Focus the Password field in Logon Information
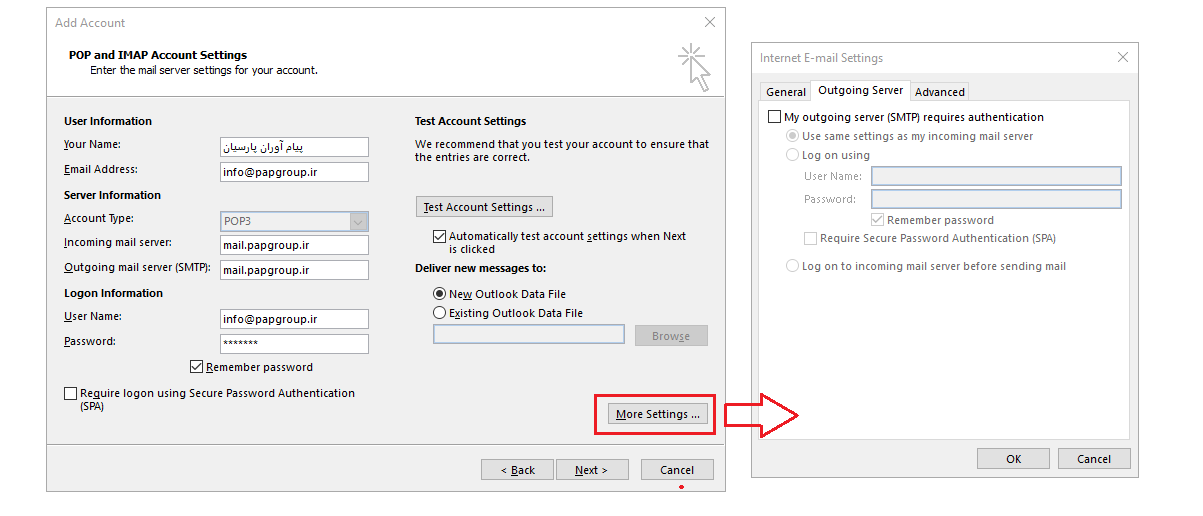 (x=294, y=344)
